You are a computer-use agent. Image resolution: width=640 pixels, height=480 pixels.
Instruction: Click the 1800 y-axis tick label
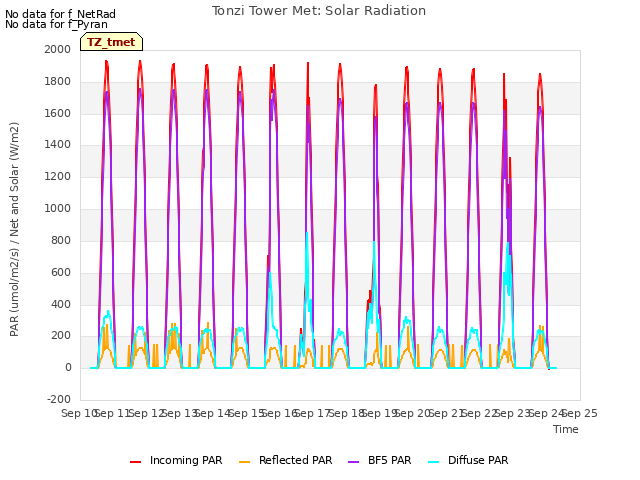tap(58, 81)
